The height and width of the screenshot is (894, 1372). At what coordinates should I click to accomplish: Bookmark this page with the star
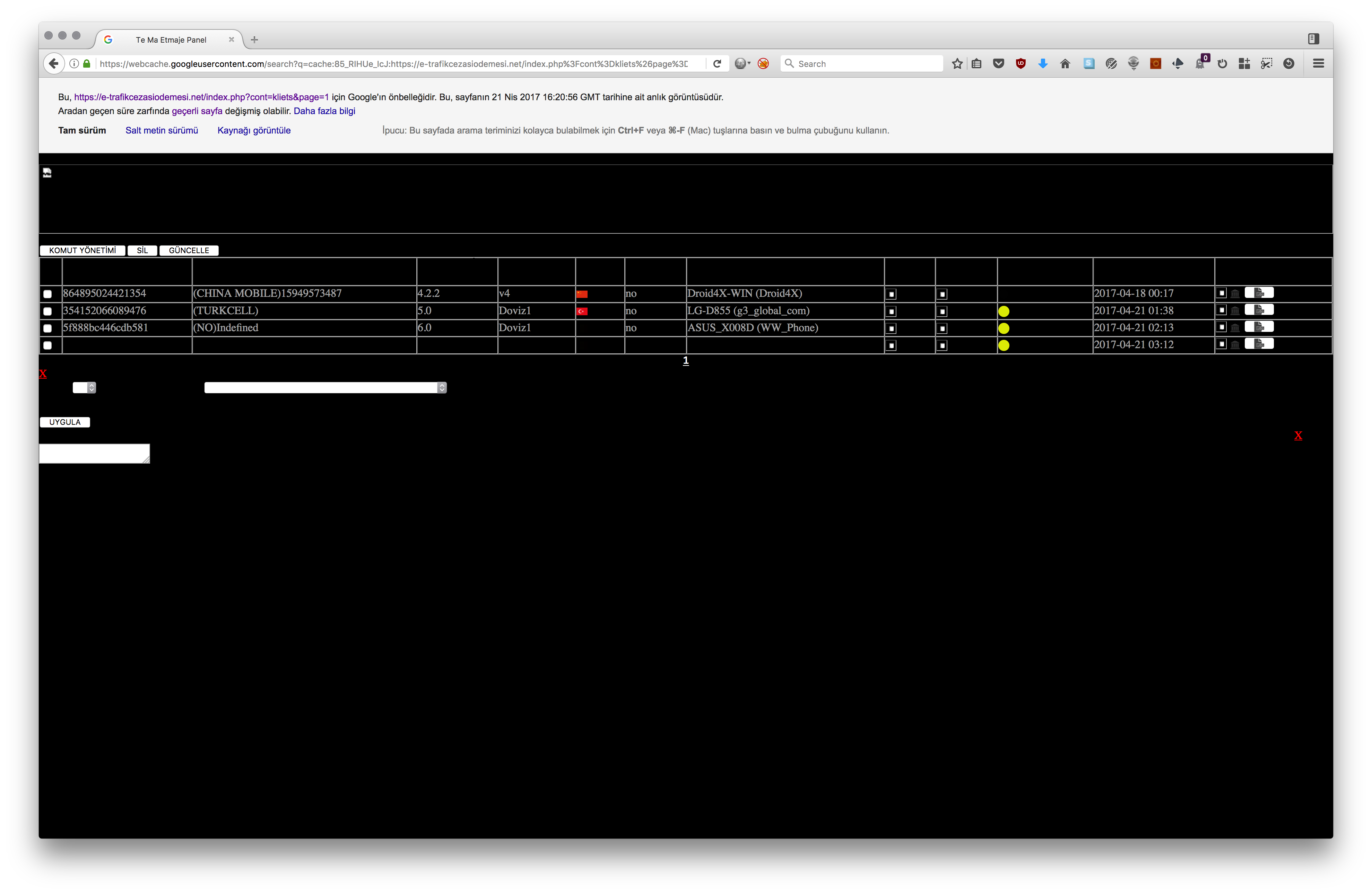957,63
